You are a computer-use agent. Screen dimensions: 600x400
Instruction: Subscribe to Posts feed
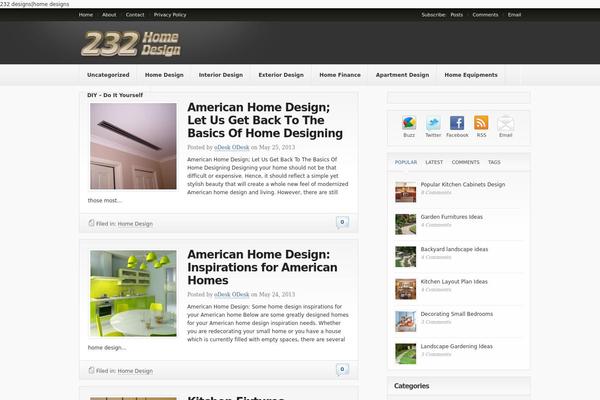[457, 15]
